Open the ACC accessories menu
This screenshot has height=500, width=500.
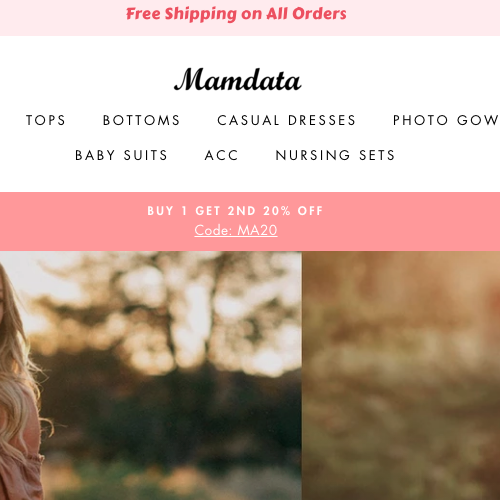tap(222, 155)
